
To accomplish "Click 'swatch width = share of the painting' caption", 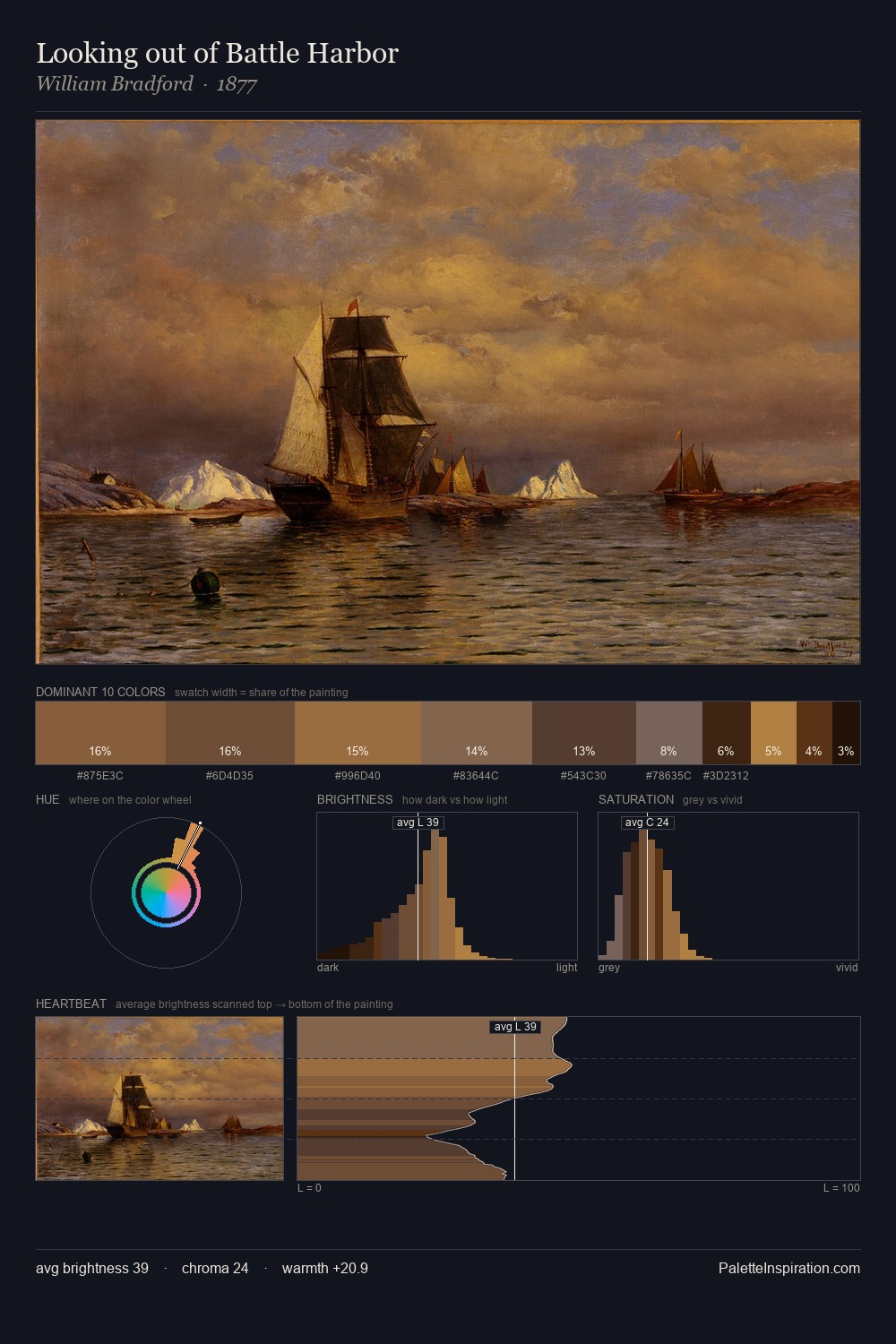I will [262, 693].
